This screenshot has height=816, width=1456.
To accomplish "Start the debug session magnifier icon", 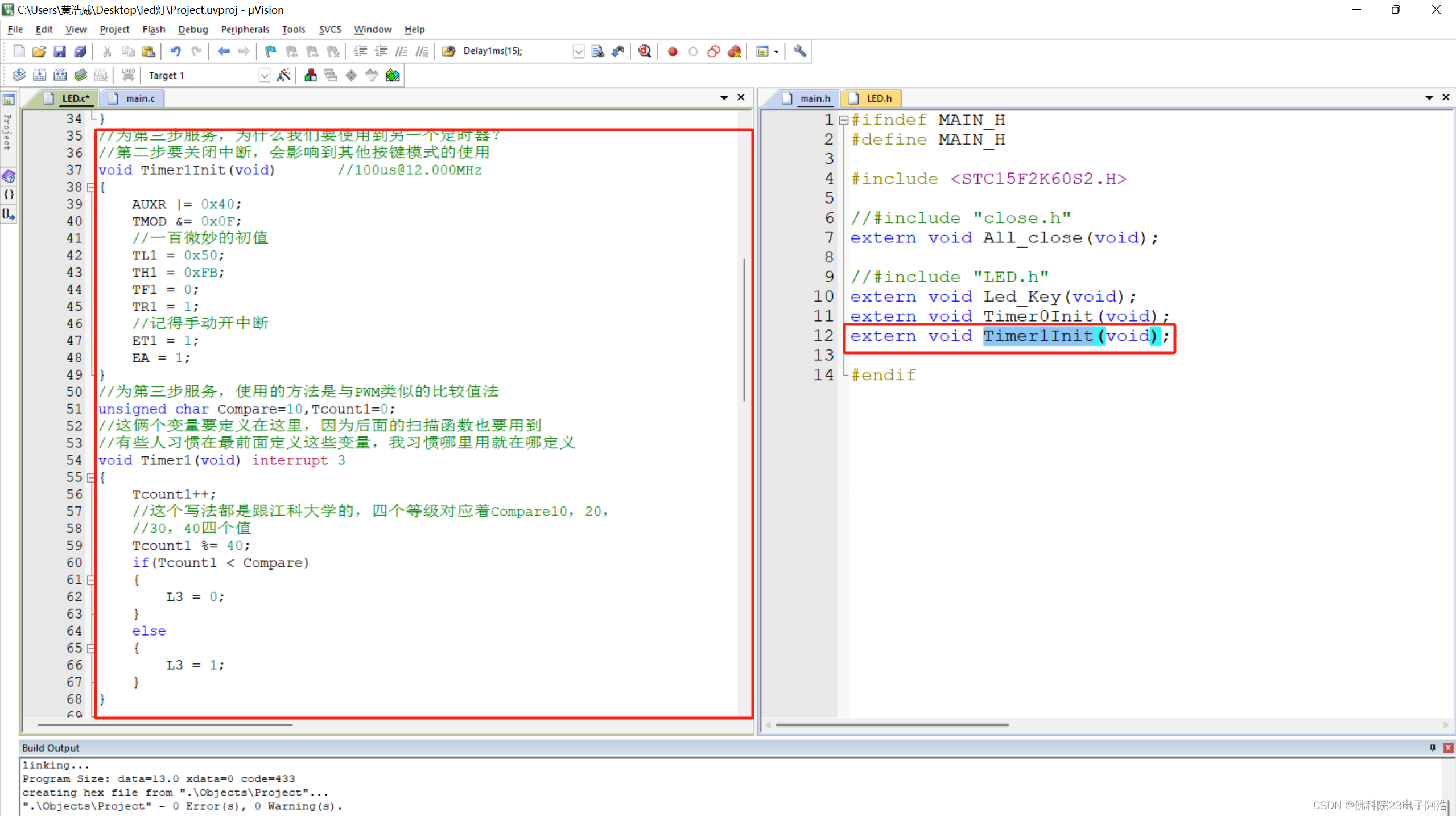I will click(644, 51).
